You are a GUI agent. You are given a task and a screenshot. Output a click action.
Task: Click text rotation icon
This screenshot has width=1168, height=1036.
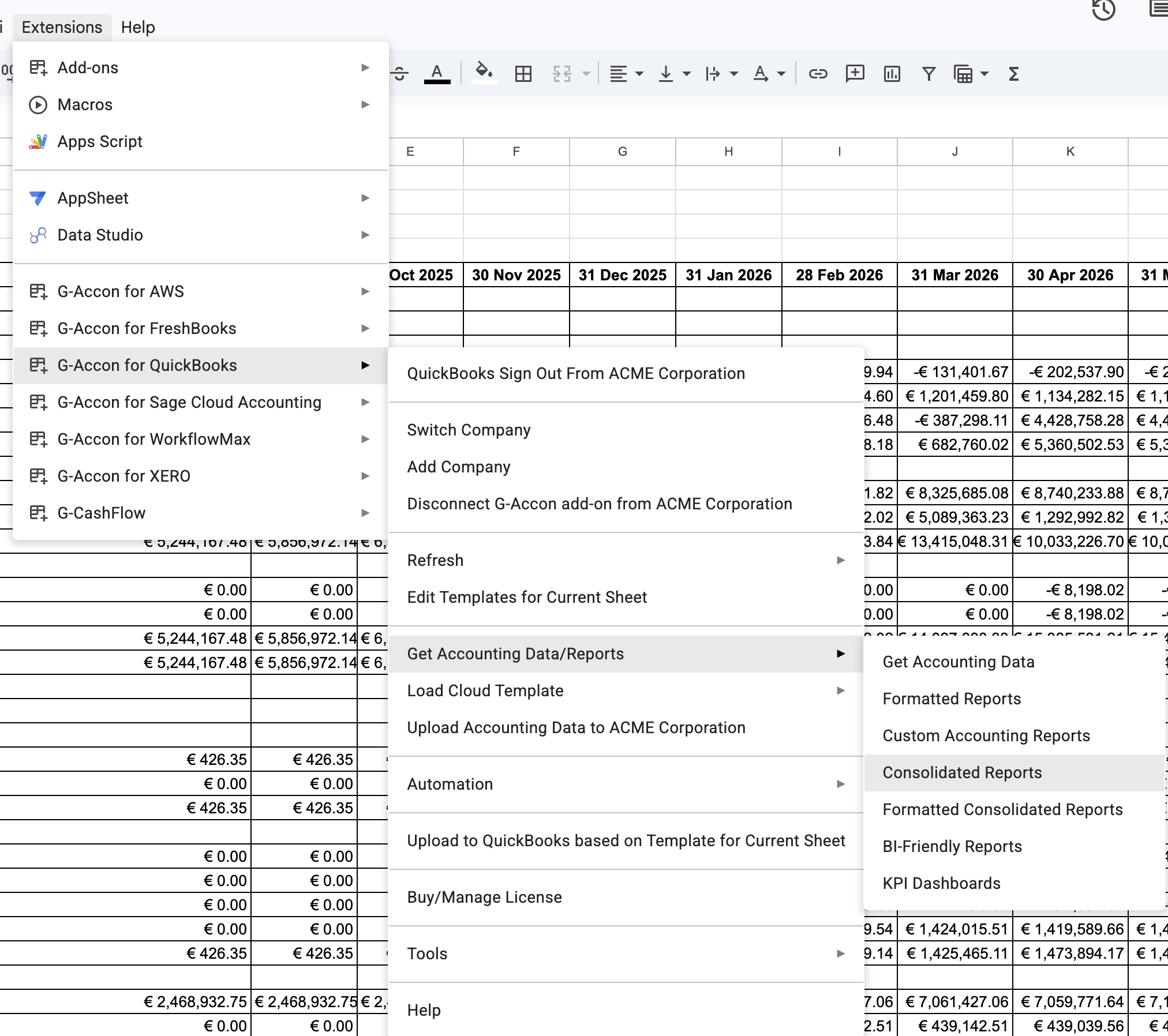(x=761, y=74)
